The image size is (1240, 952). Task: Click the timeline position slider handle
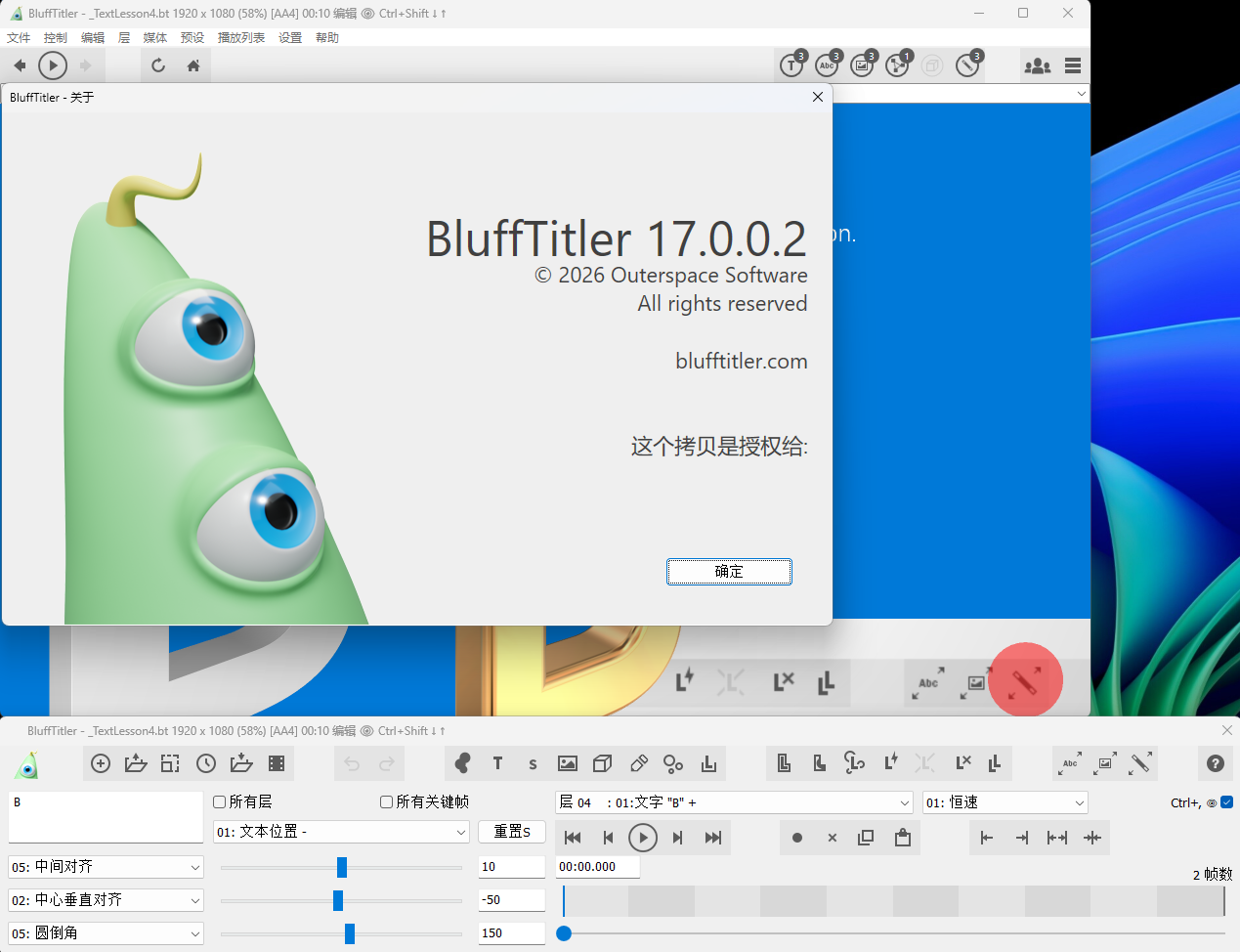tap(564, 933)
